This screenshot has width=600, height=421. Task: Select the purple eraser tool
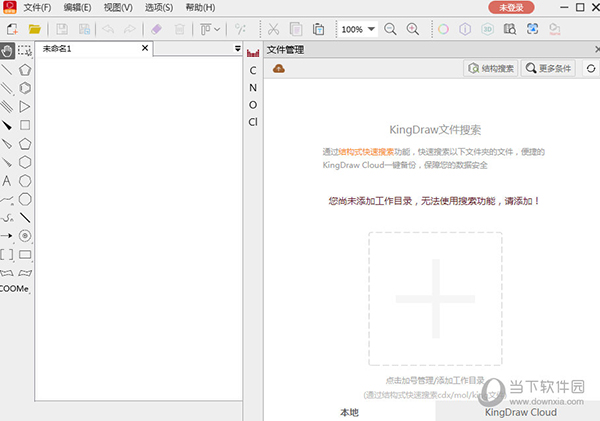(x=157, y=29)
